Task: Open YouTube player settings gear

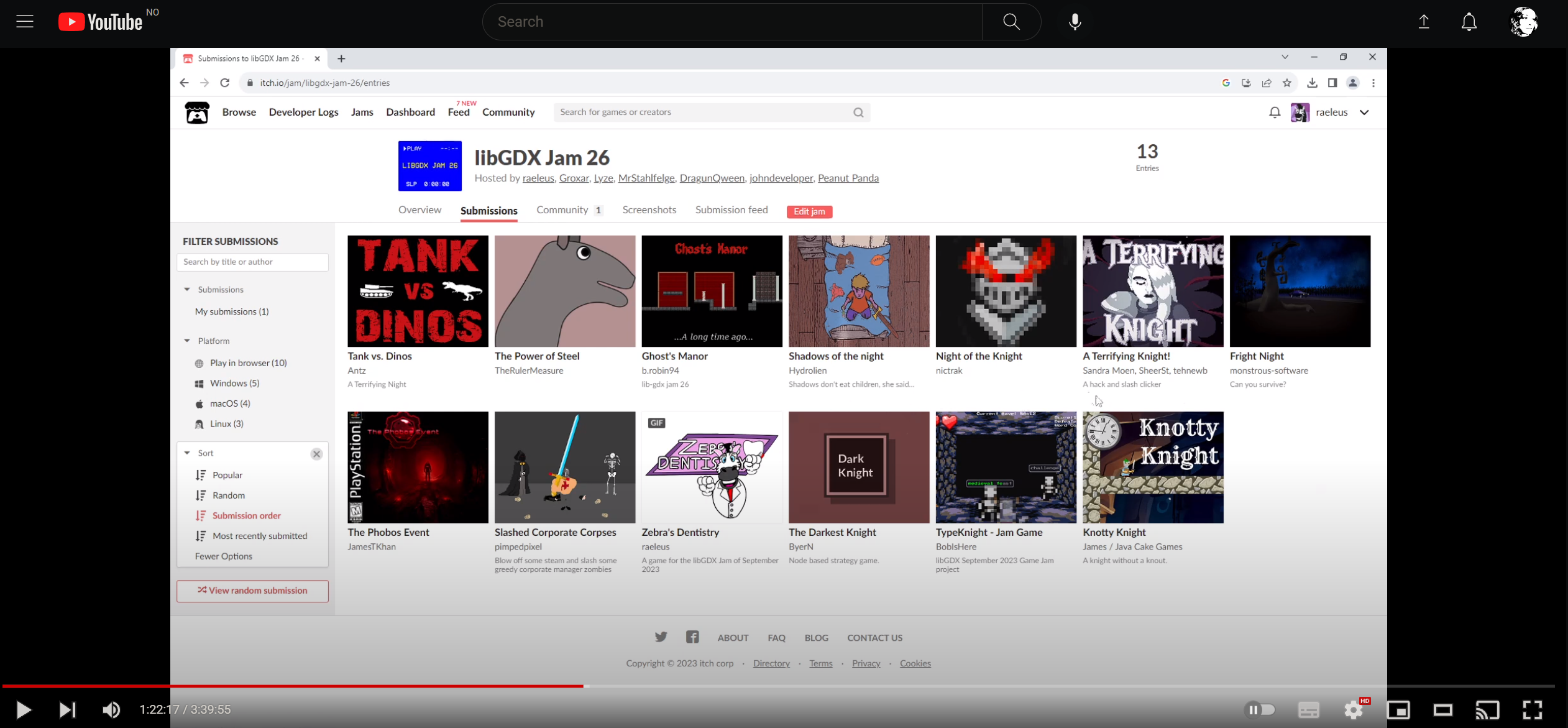Action: click(x=1354, y=709)
